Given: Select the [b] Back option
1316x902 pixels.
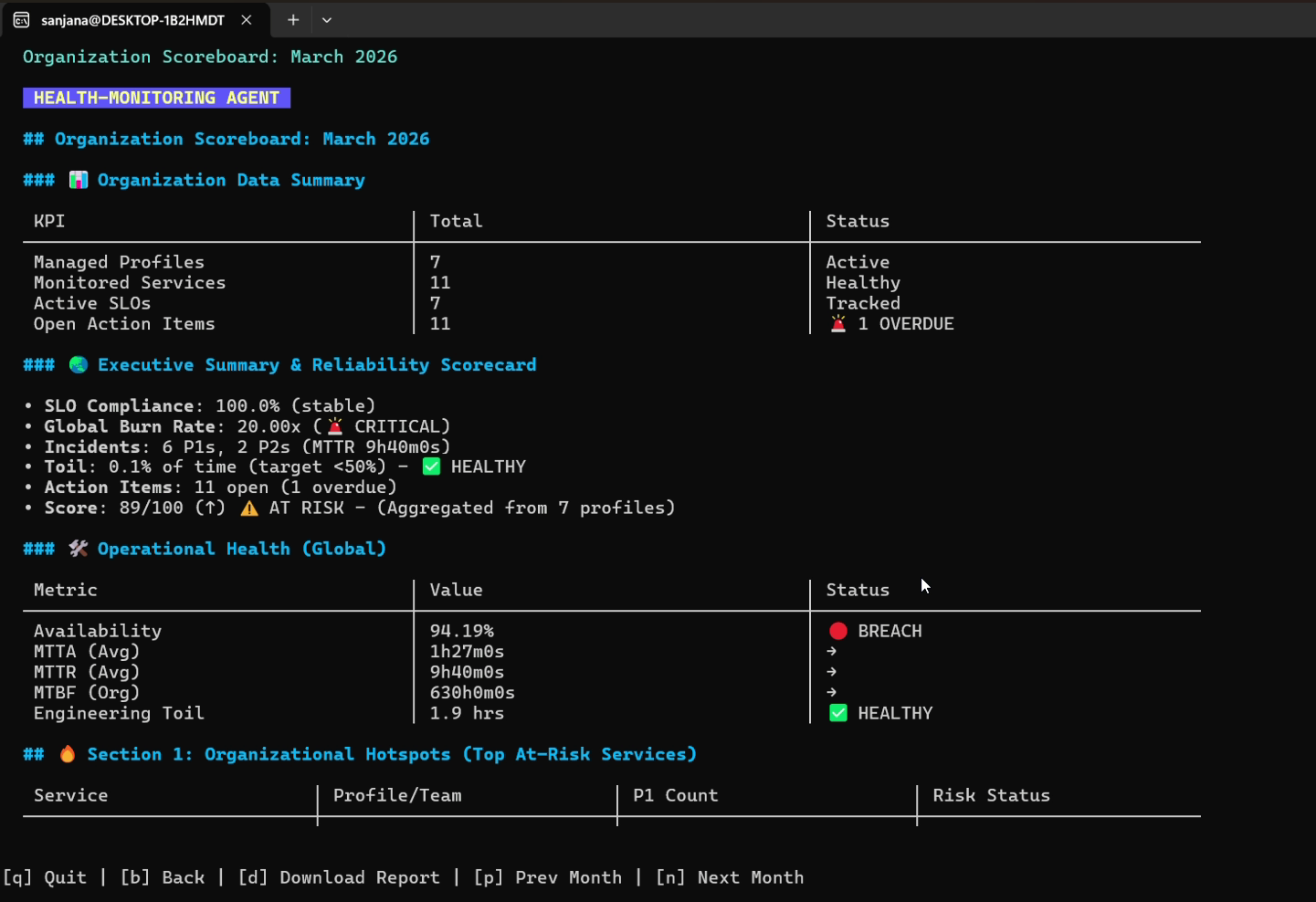Looking at the screenshot, I should coord(163,877).
